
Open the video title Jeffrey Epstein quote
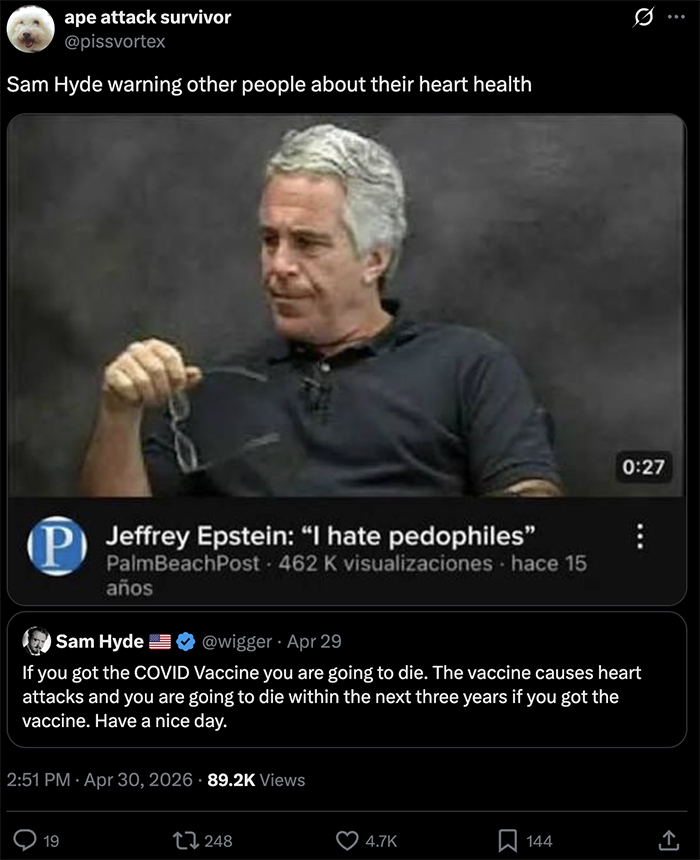(x=320, y=536)
